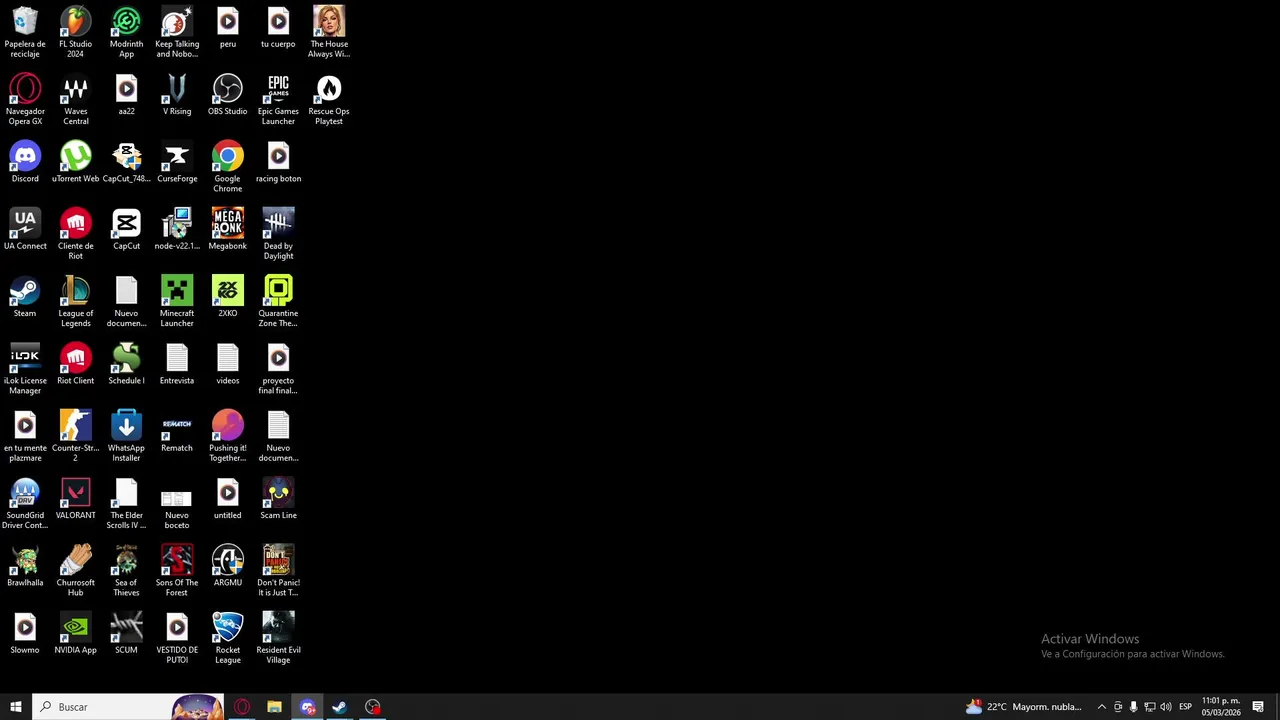Select the 'videos' text document
The height and width of the screenshot is (720, 1280).
pos(227,363)
